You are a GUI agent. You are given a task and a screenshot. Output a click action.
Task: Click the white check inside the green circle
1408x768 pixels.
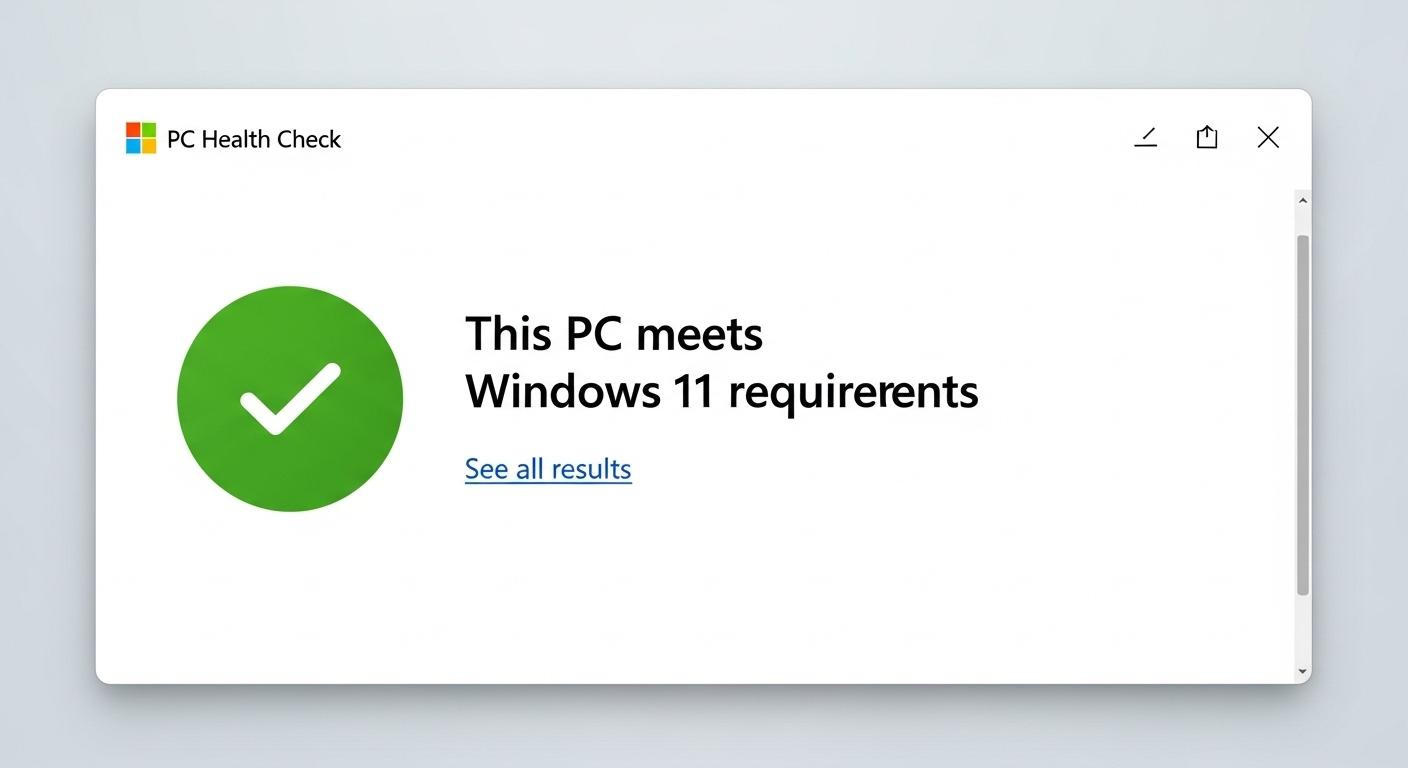(289, 398)
